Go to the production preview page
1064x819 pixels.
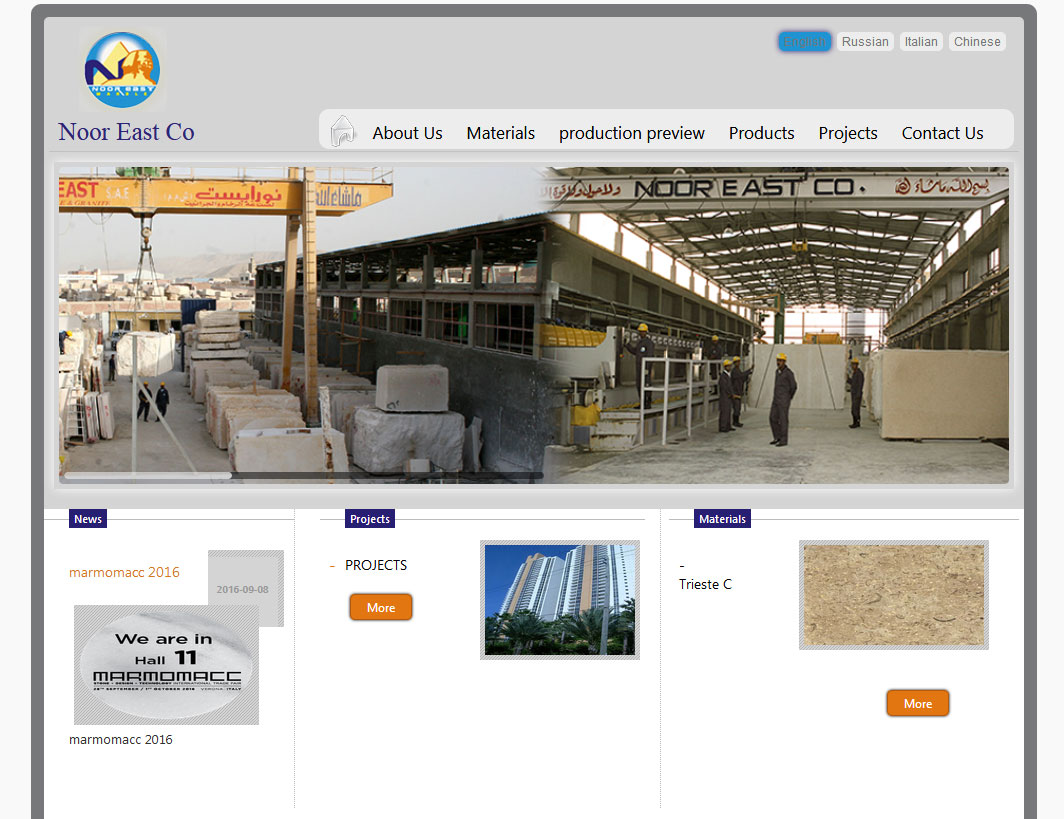pyautogui.click(x=631, y=133)
